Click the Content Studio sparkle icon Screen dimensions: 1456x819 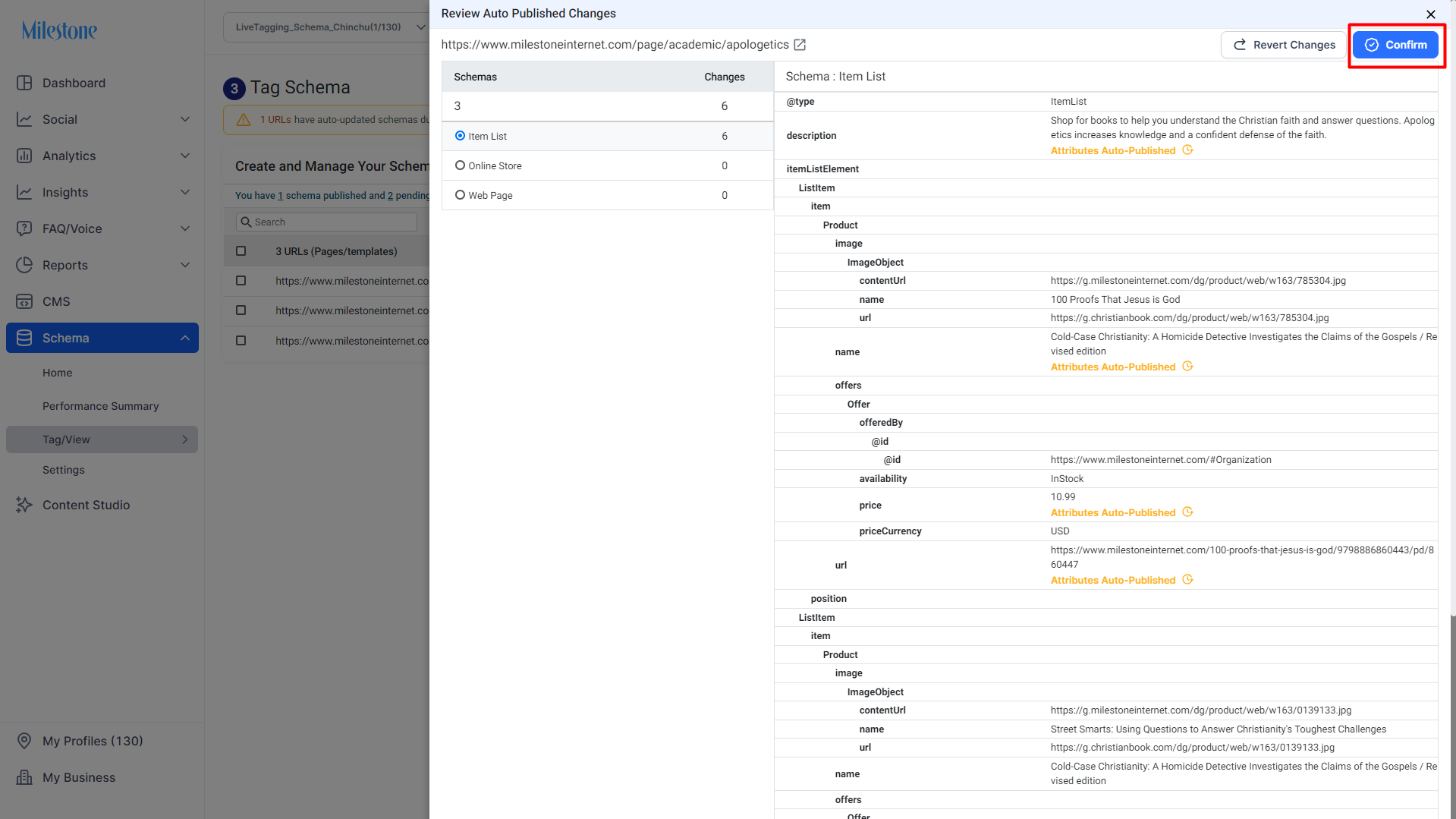(x=24, y=505)
